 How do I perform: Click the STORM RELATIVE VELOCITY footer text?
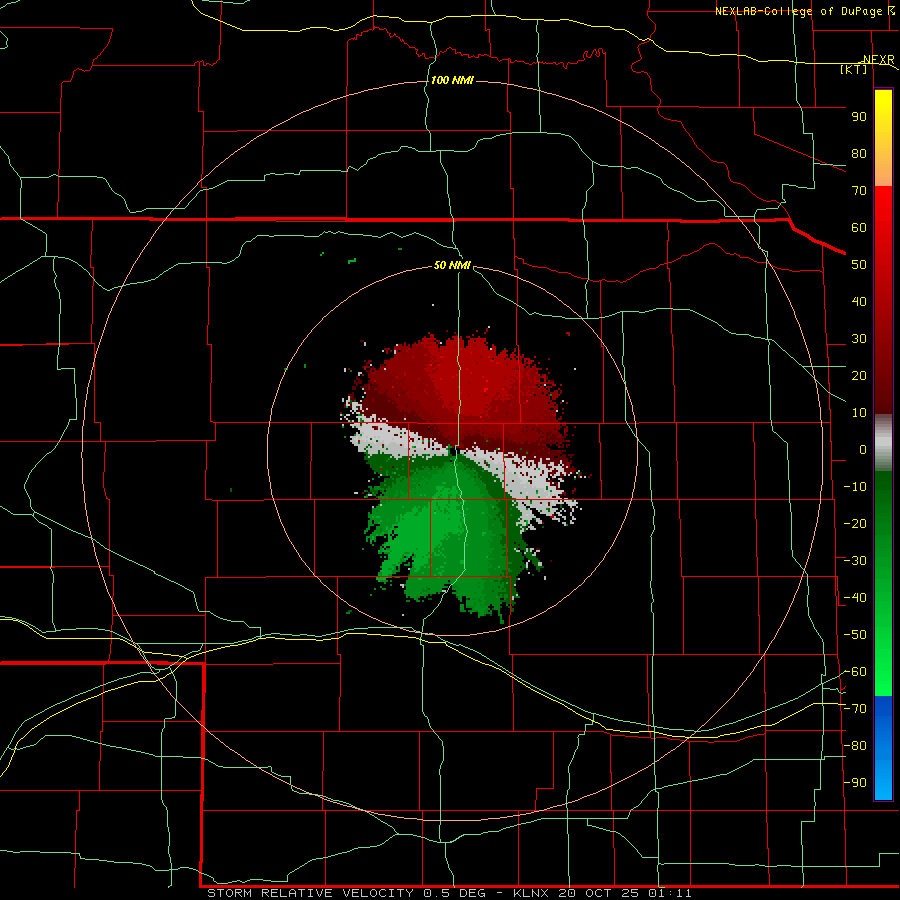pyautogui.click(x=310, y=893)
